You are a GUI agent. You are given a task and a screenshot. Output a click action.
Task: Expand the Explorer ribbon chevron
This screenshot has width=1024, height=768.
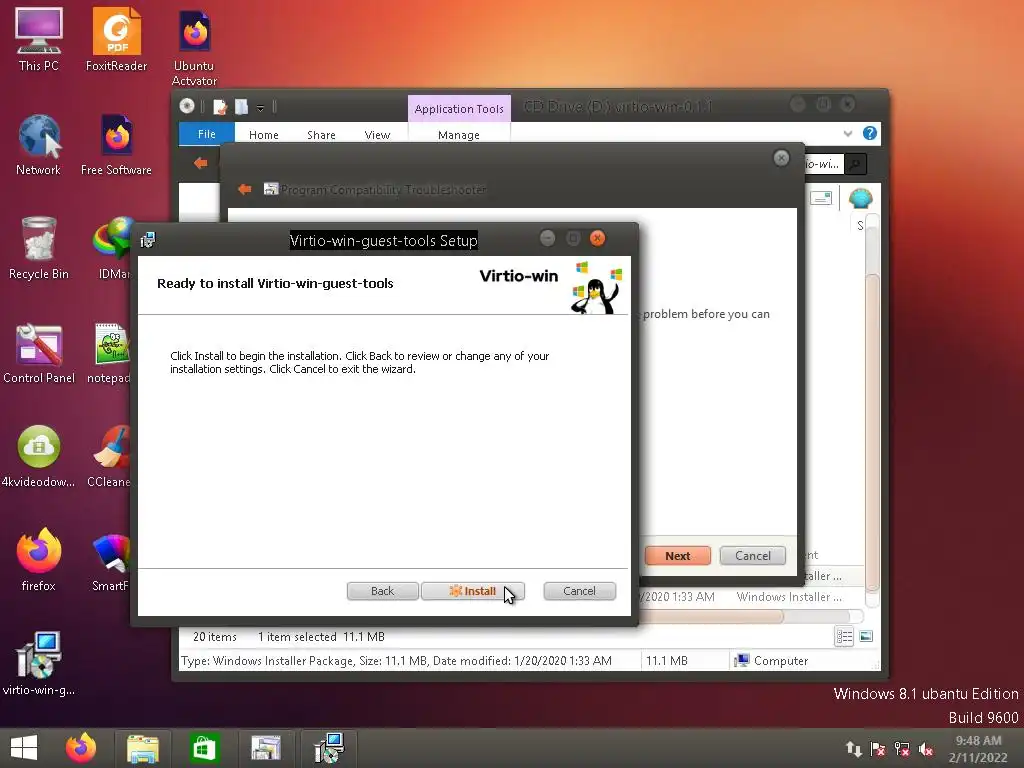(x=848, y=133)
